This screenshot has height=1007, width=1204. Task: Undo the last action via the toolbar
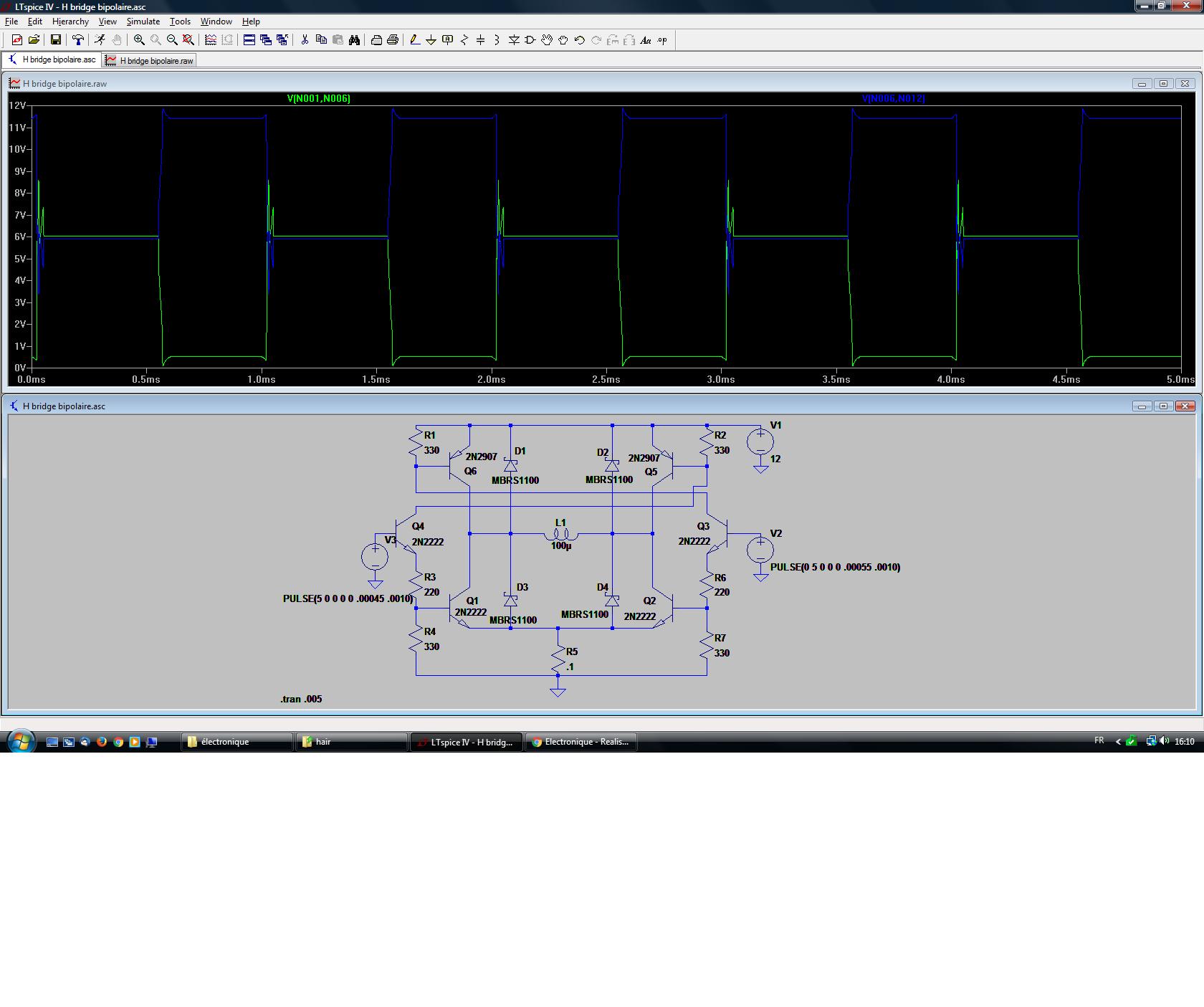(x=580, y=40)
